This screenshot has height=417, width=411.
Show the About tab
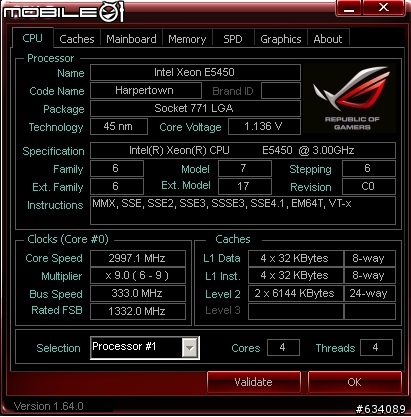click(x=328, y=39)
